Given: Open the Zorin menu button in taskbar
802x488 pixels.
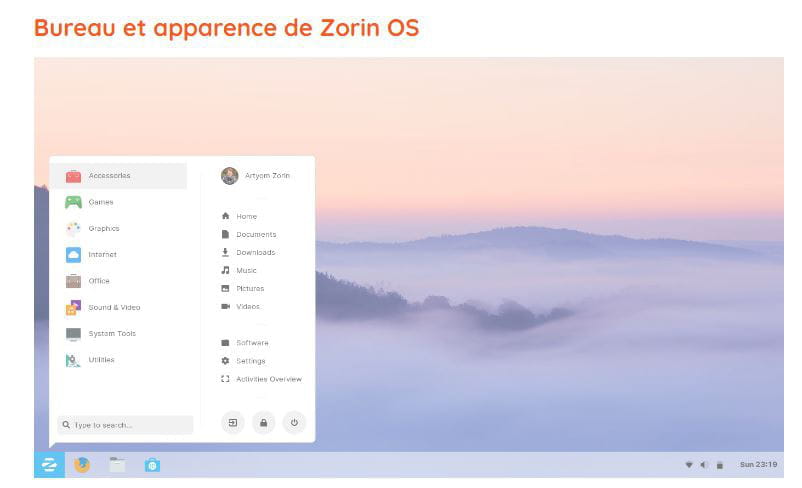Looking at the screenshot, I should 49,464.
